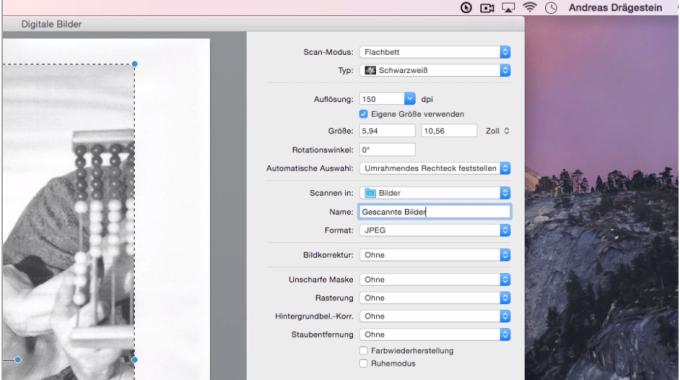Enable Farbwiederherstellung checkbox

coord(363,351)
